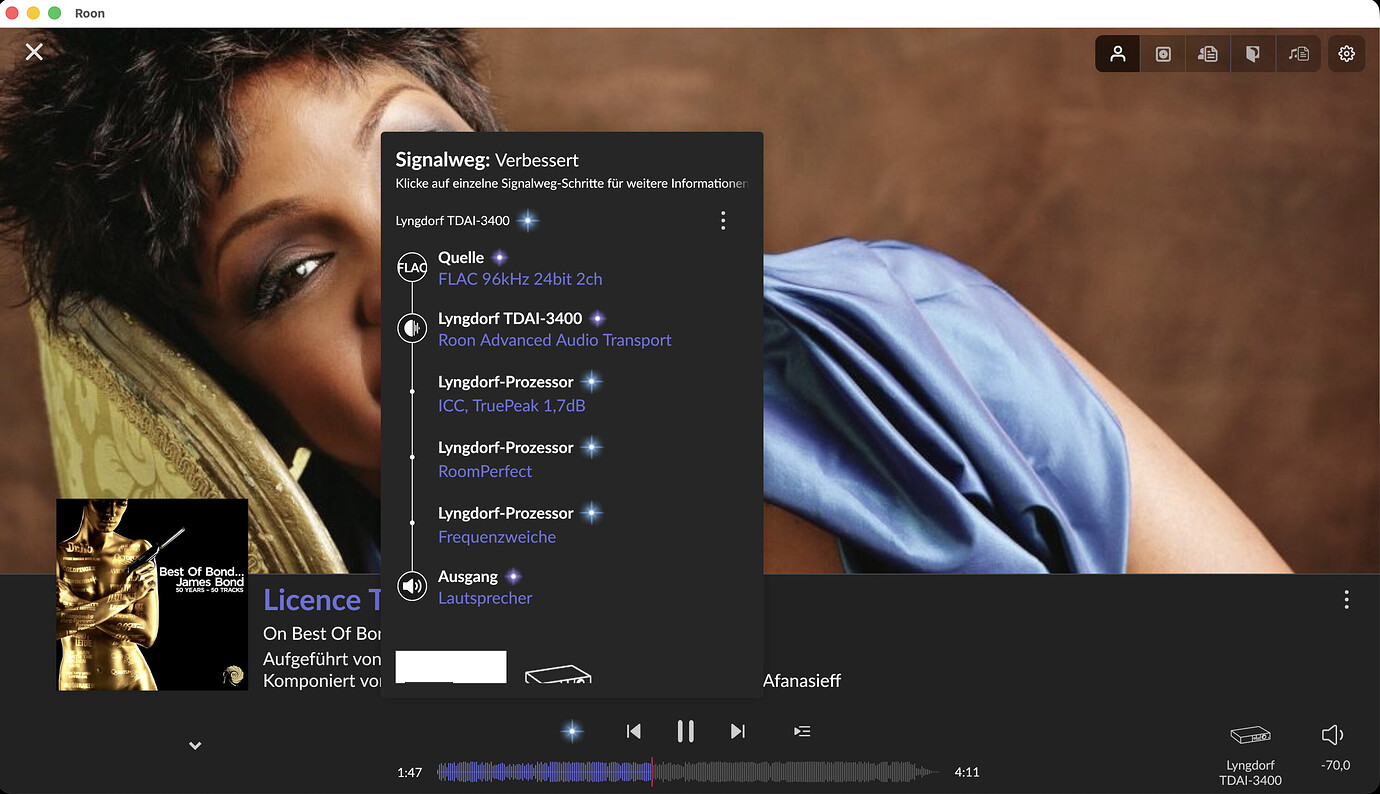Close the Now Playing view with X
Screen dimensions: 1380x794
34,51
